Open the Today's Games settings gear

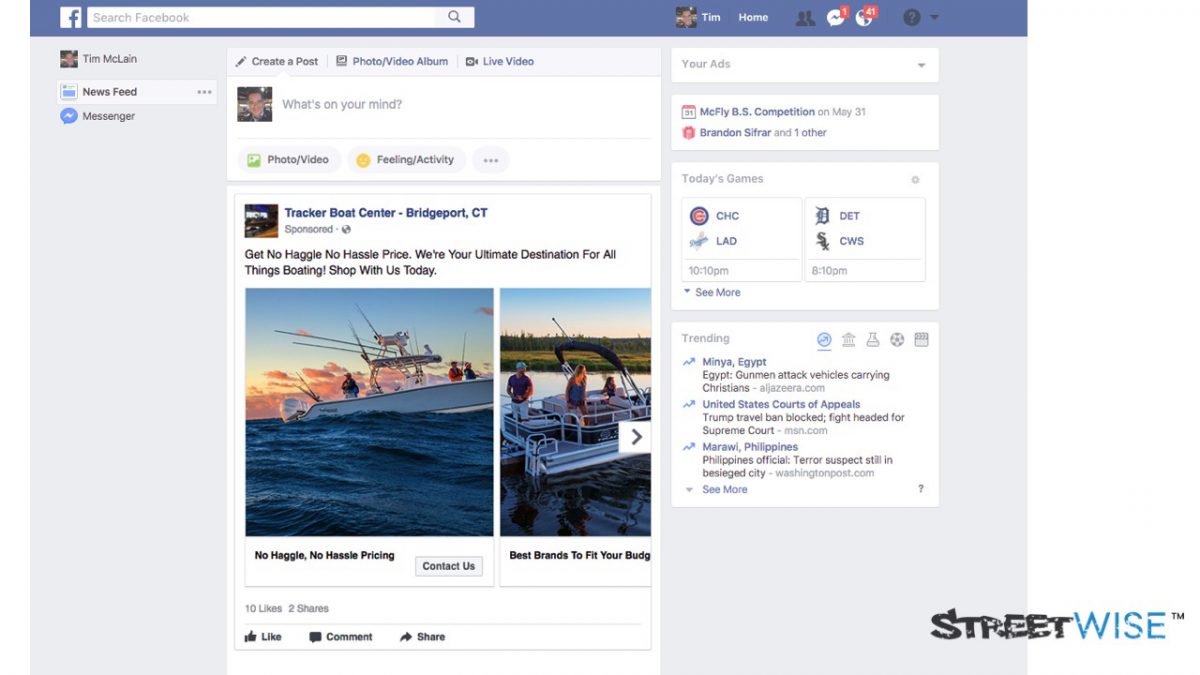point(915,180)
